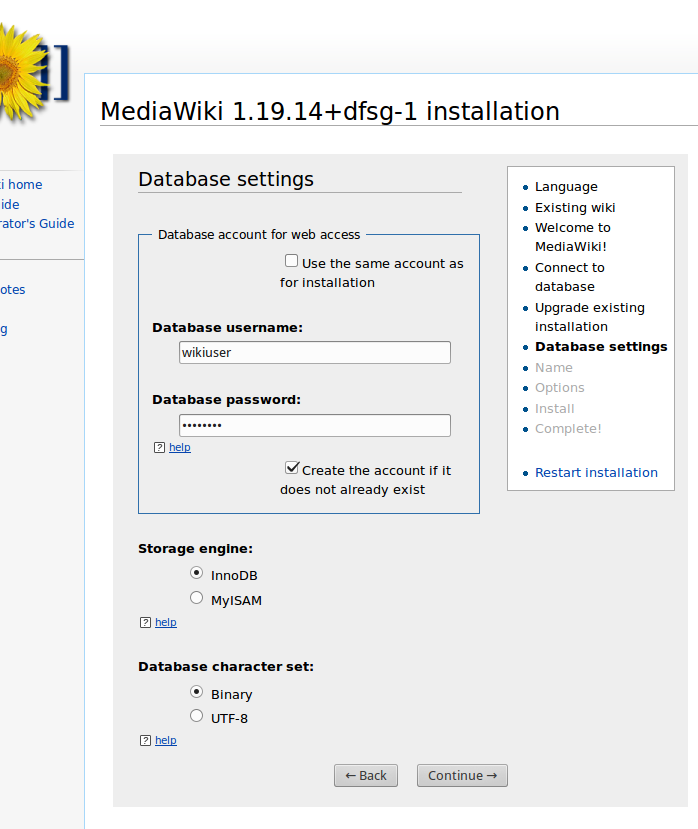Click 'Database character set:' label
This screenshot has width=698, height=829.
(x=226, y=667)
